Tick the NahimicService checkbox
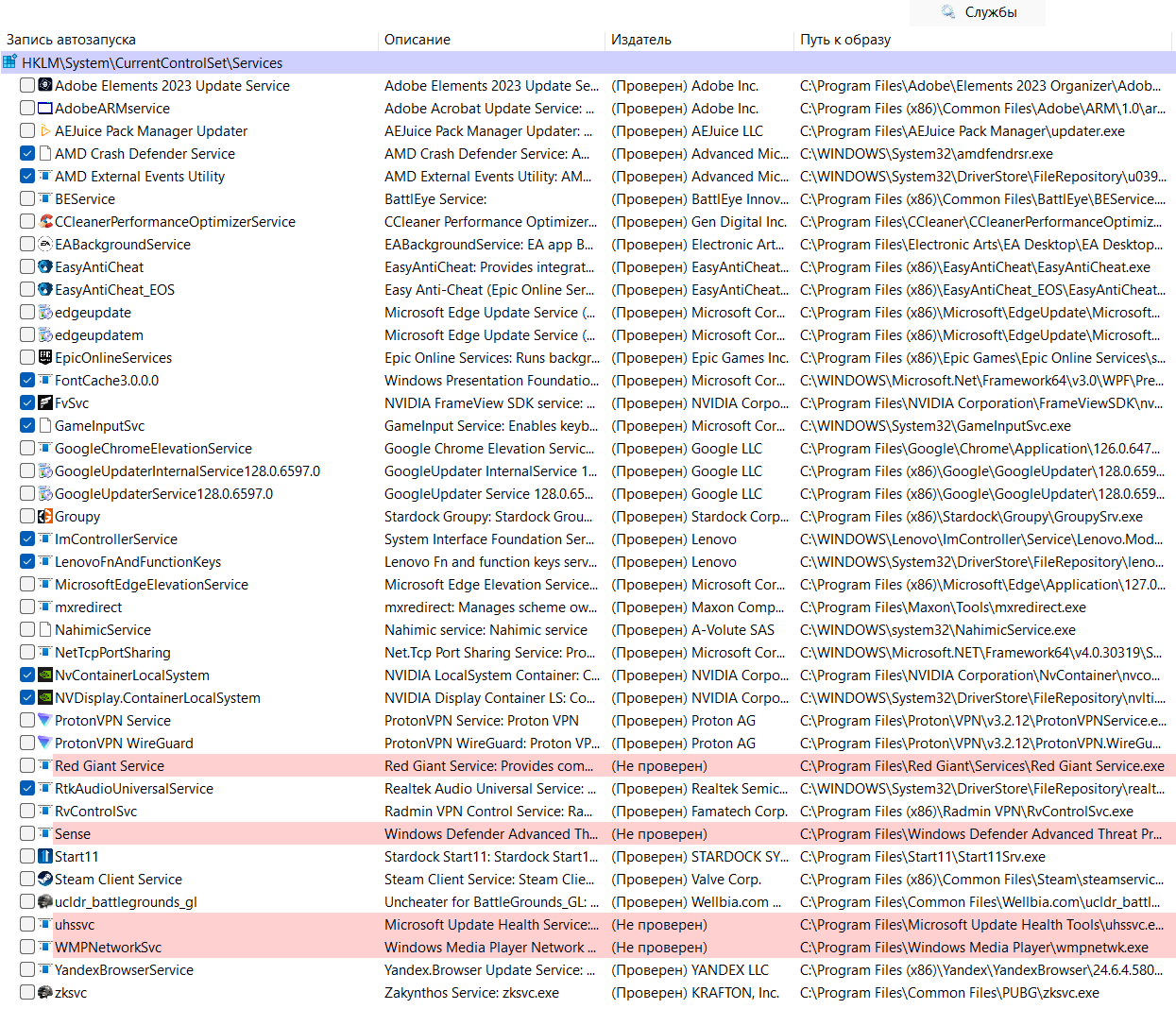The height and width of the screenshot is (1009, 1176). click(x=27, y=629)
